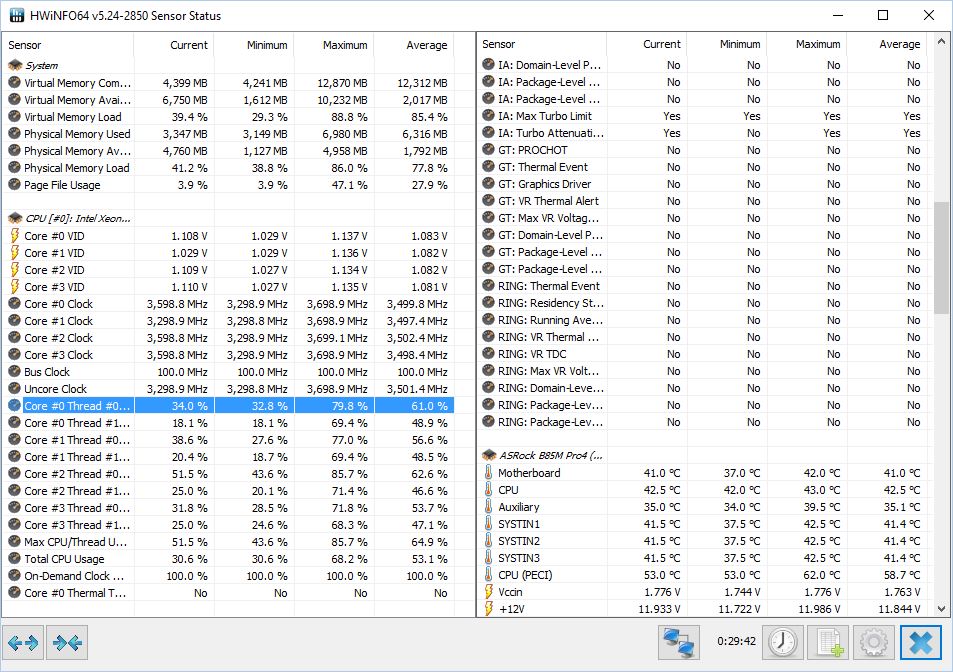Viewport: 953px width, 672px height.
Task: Select the System group header row
Action: coord(228,65)
